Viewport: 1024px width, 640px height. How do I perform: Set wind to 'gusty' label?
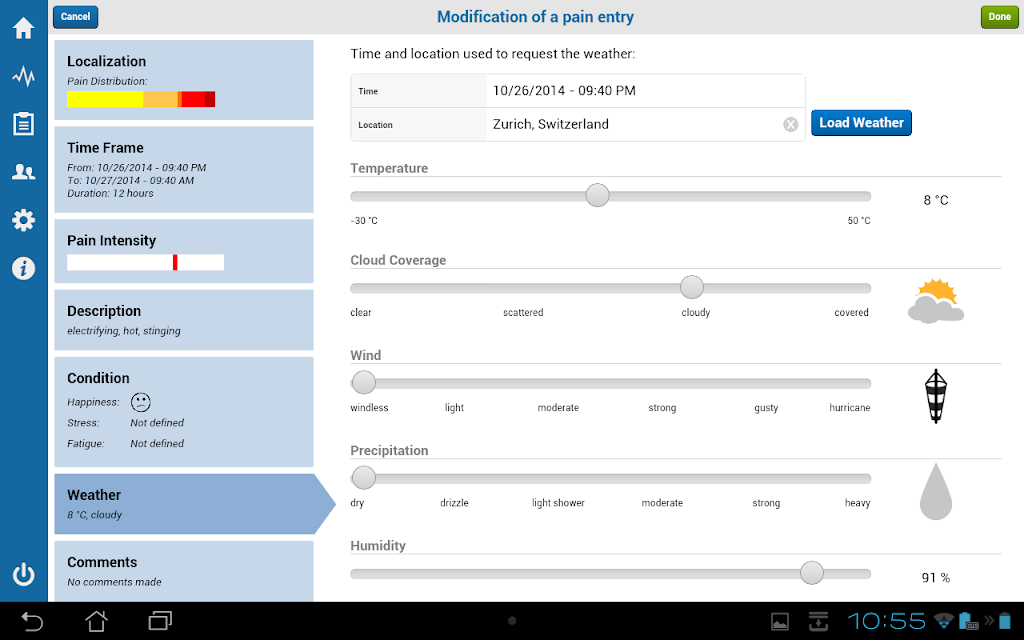pyautogui.click(x=766, y=408)
